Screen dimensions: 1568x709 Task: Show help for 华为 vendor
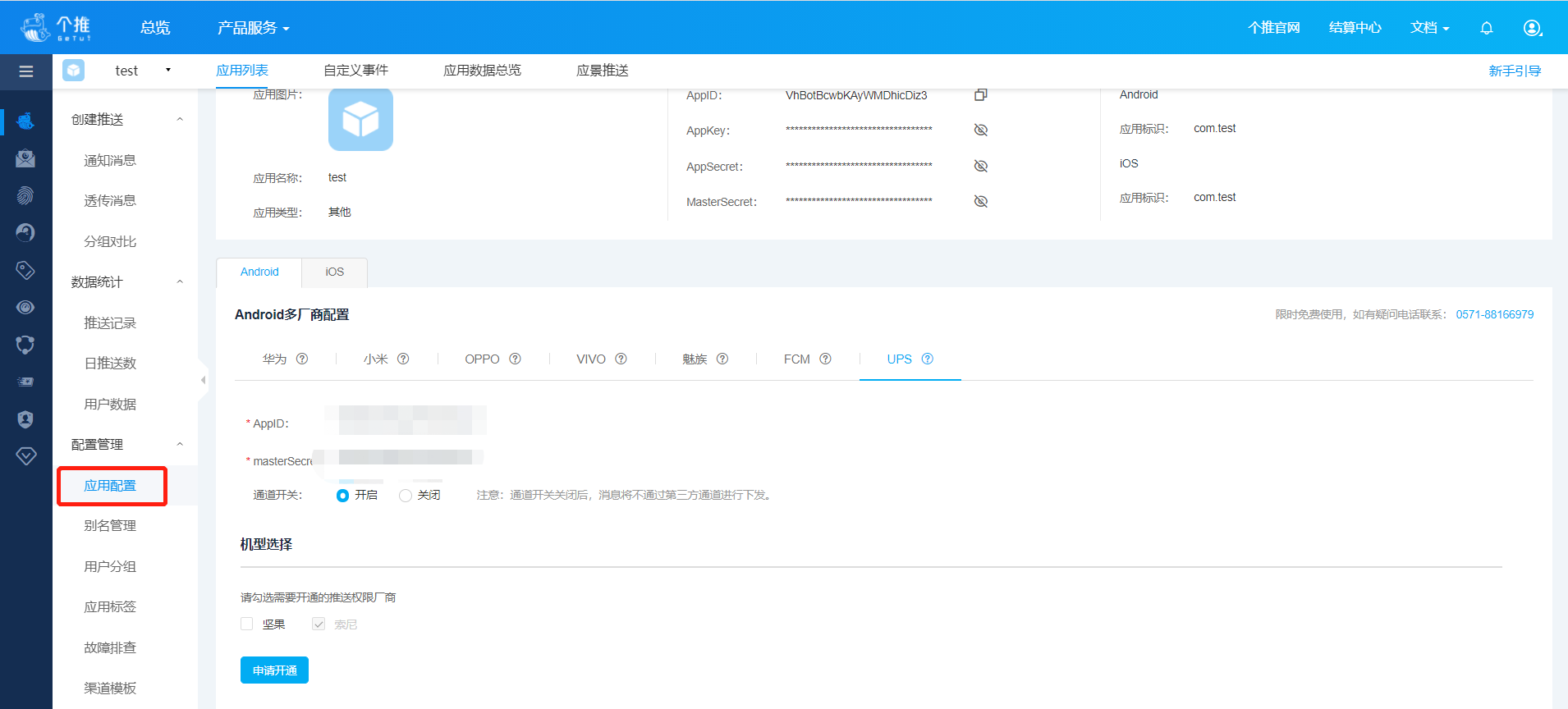tap(302, 359)
